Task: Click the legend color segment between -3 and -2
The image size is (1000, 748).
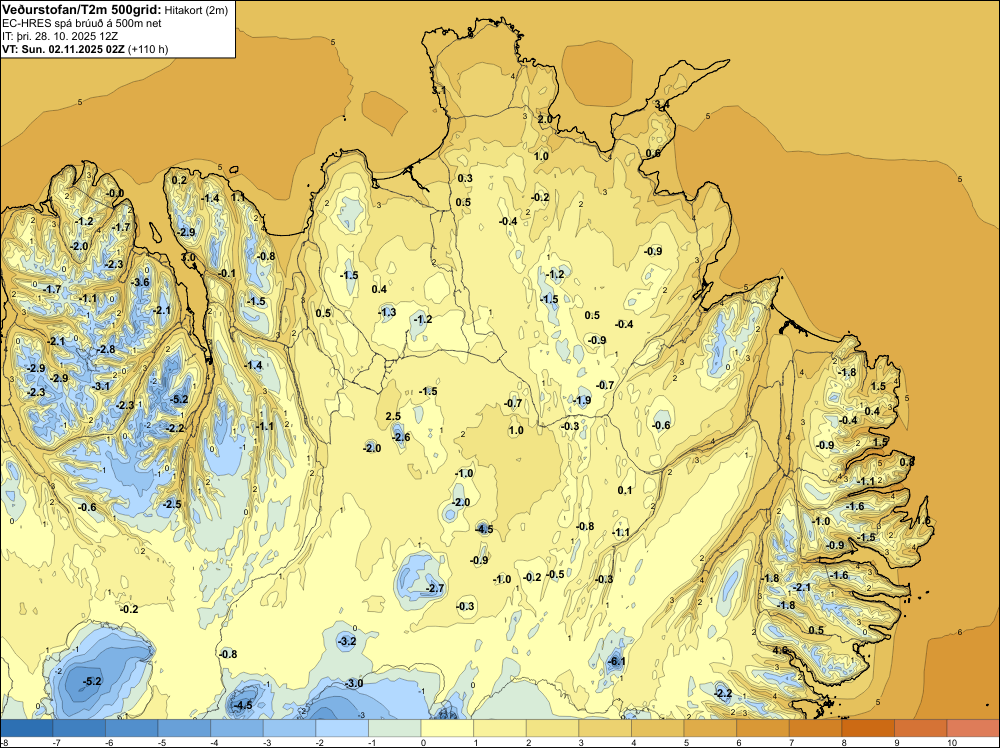Action: click(x=290, y=728)
